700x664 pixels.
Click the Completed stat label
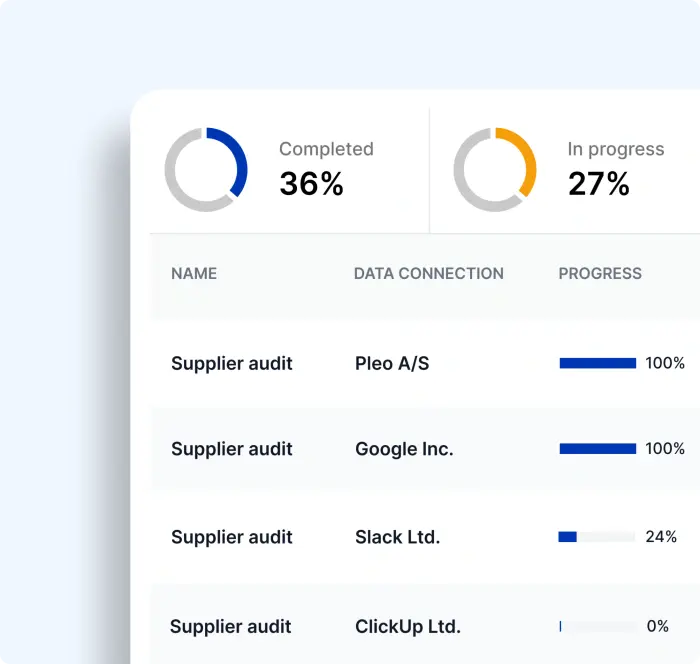(326, 149)
